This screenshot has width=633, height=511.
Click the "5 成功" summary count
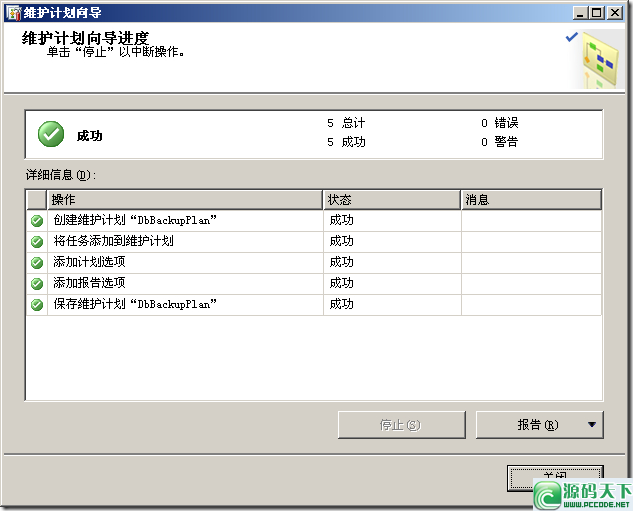click(x=346, y=142)
